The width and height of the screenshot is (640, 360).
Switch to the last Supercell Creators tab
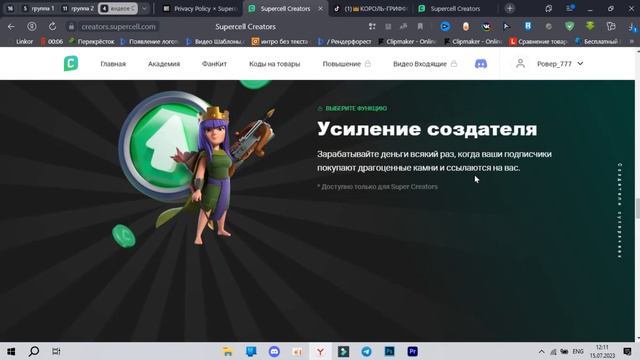pyautogui.click(x=455, y=9)
